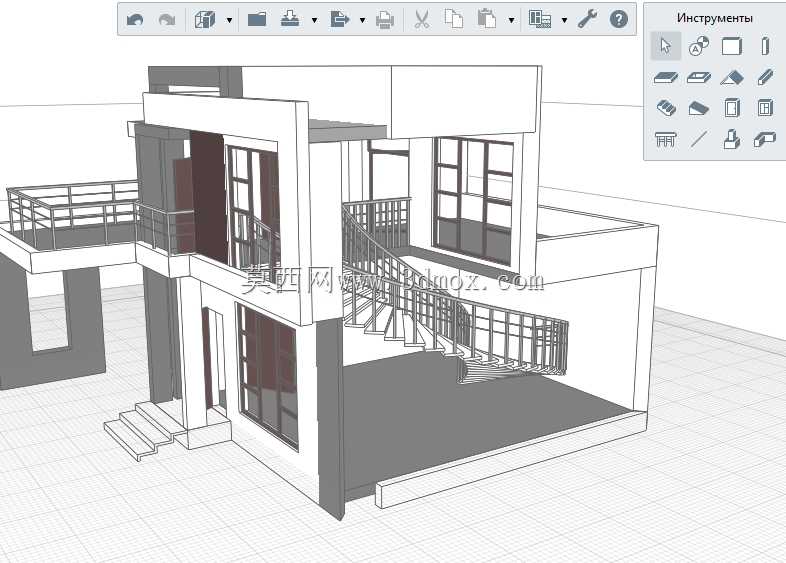Click the 3D wireframe cube view icon
Viewport: 786px width, 563px height.
[205, 20]
